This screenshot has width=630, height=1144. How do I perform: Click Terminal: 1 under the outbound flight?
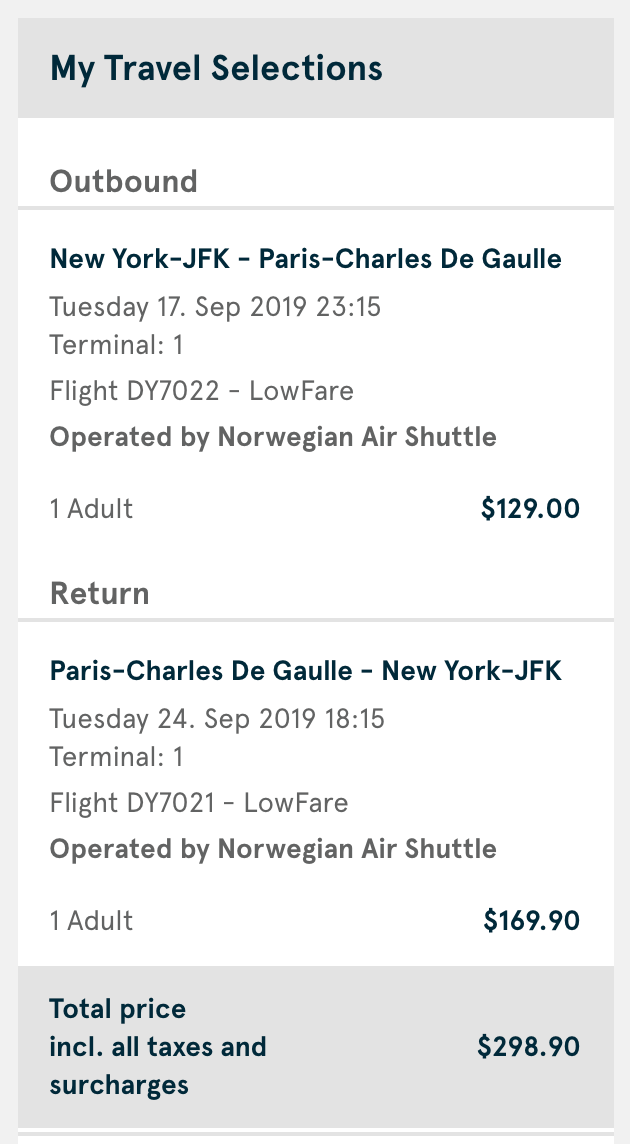[116, 345]
